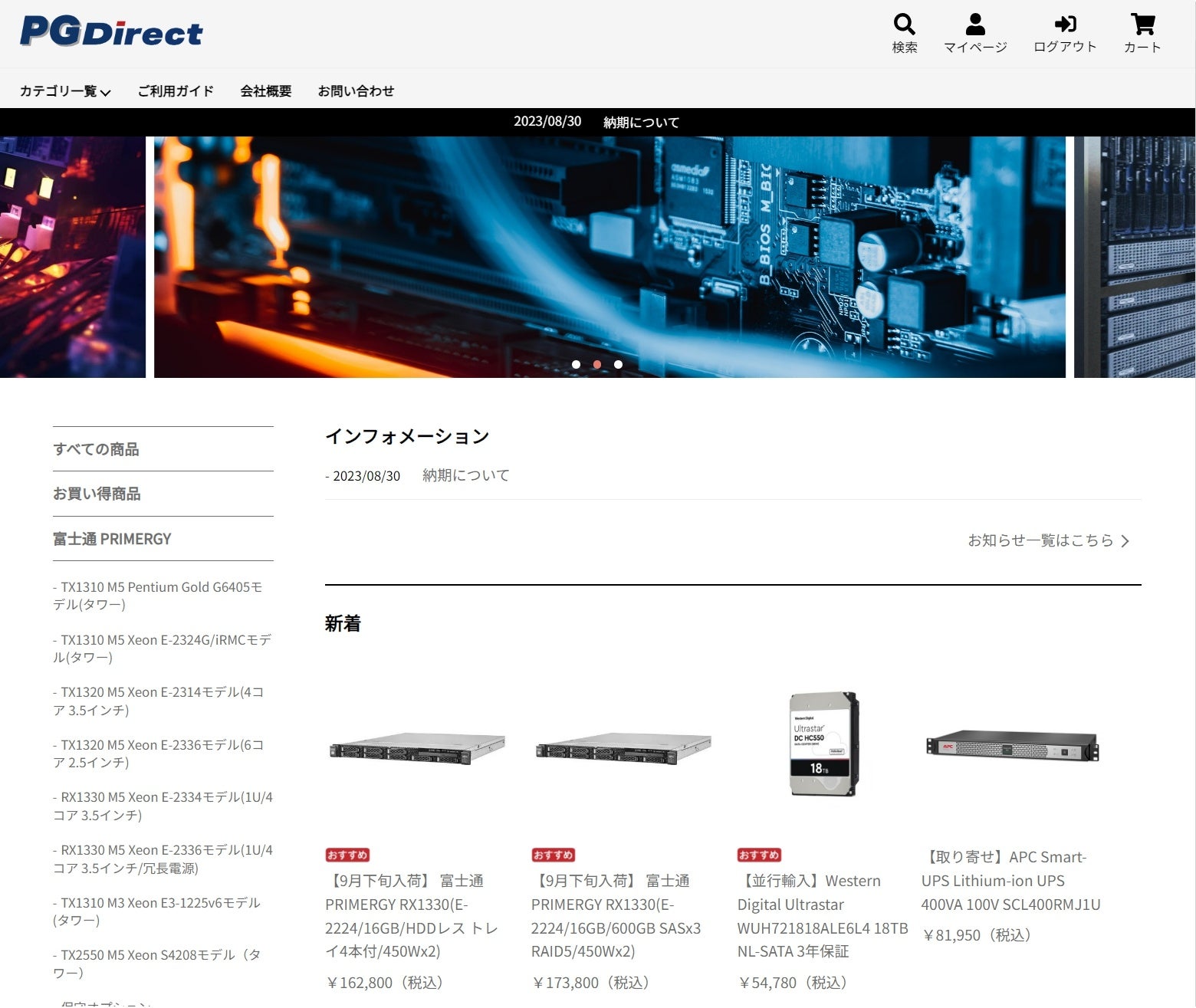Show next server rack banner slide
The image size is (1196, 1008).
(1135, 257)
